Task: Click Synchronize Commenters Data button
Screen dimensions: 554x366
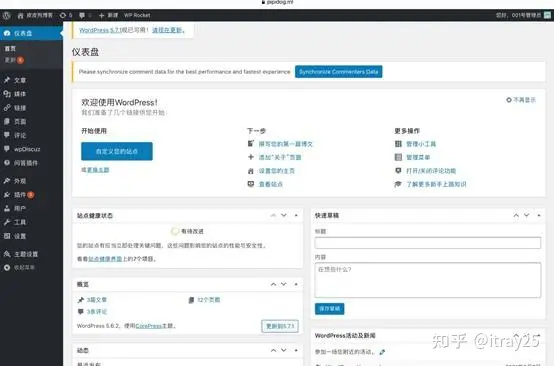Action: click(338, 72)
